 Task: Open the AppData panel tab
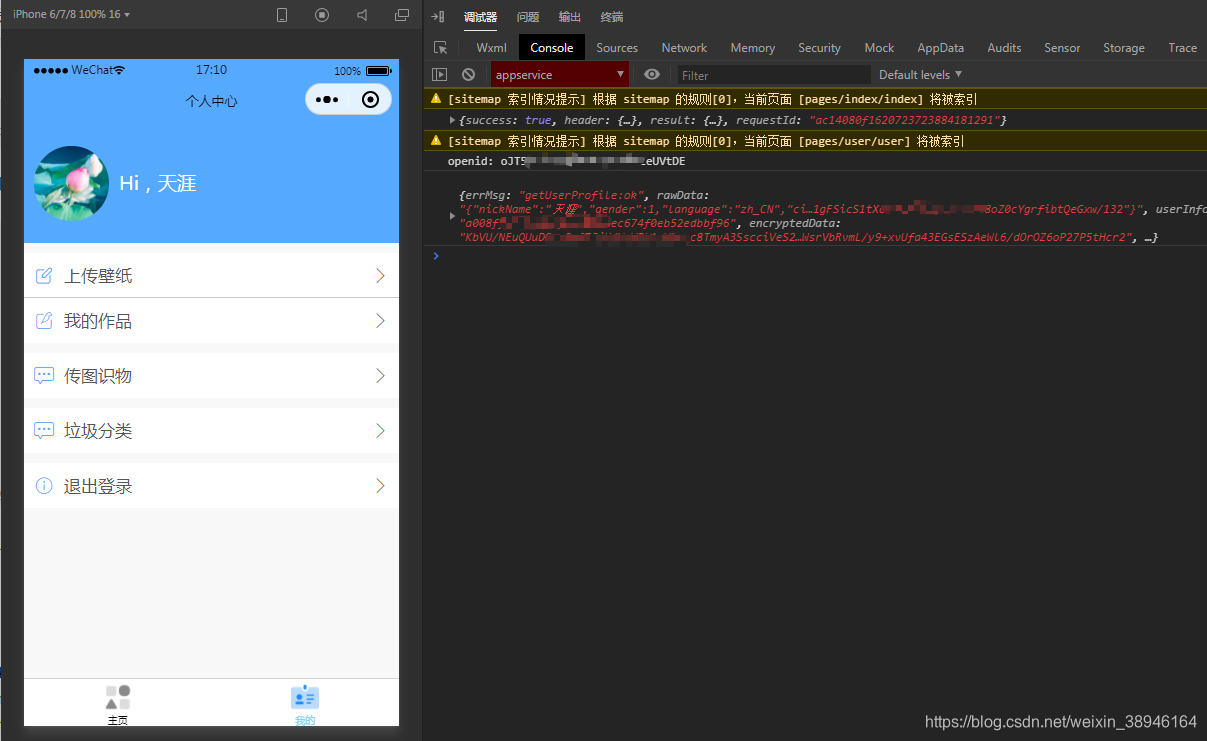(x=941, y=48)
